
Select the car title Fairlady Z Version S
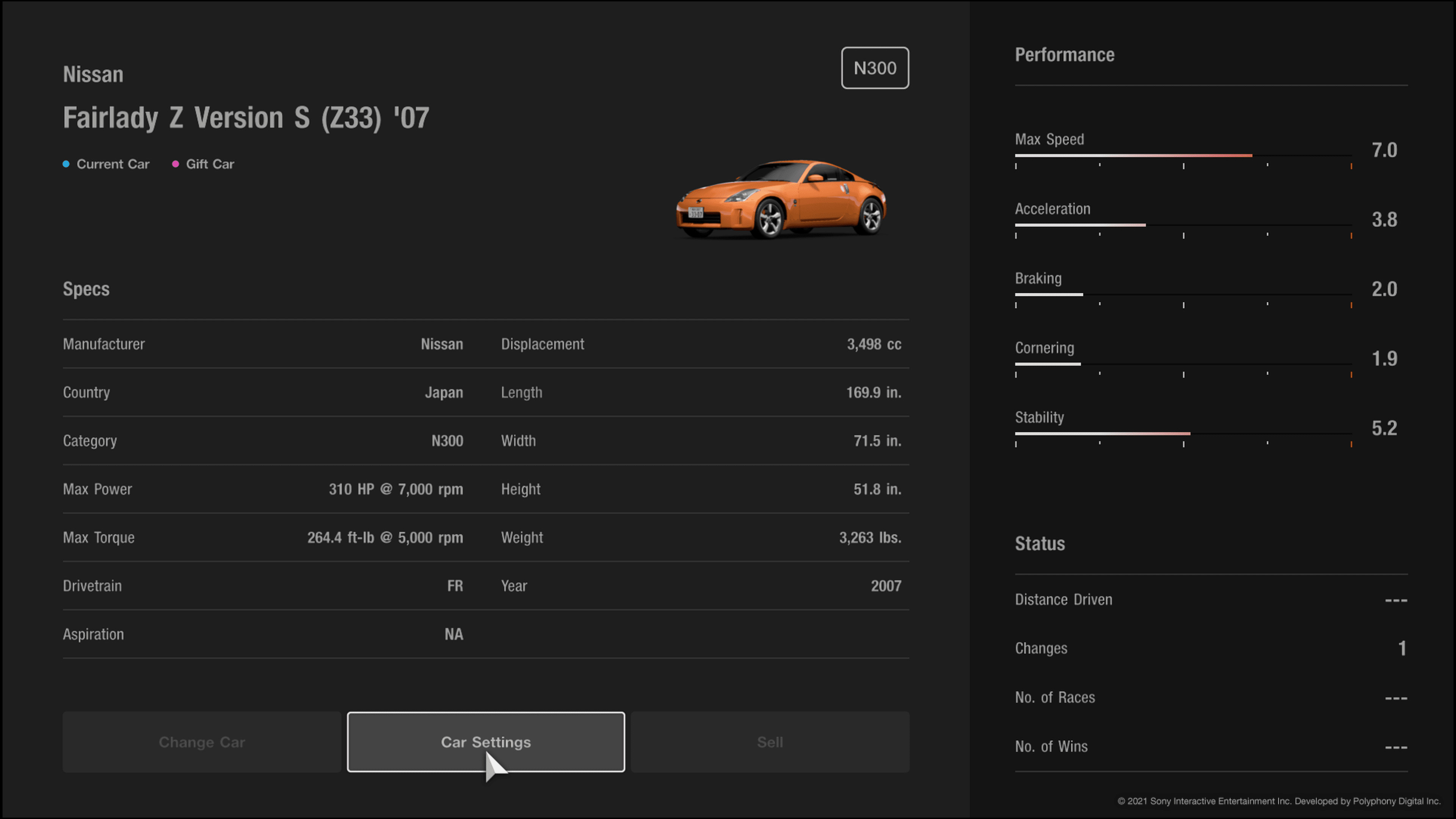point(246,118)
